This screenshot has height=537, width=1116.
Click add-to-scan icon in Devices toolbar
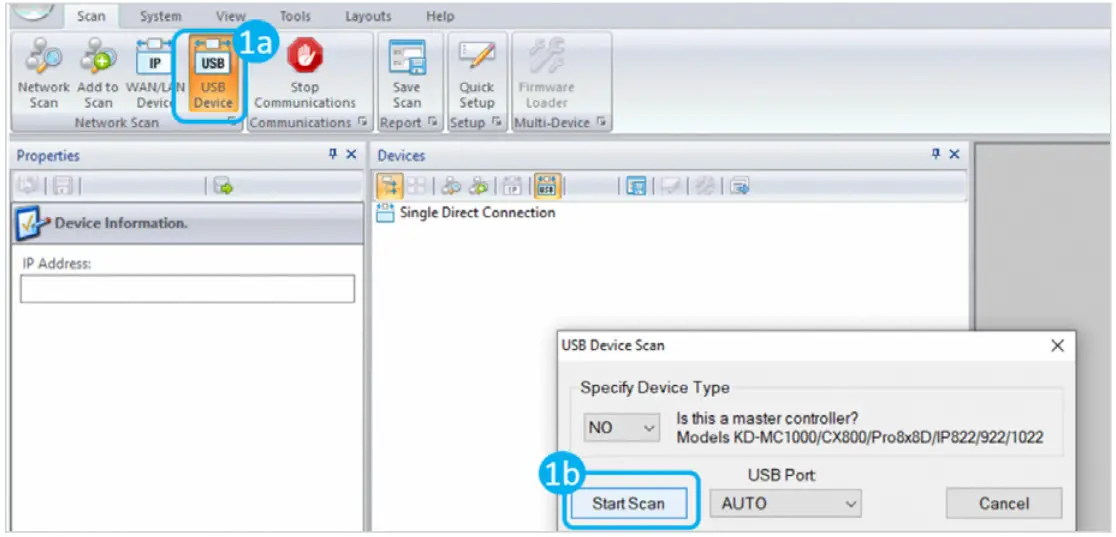click(x=479, y=187)
